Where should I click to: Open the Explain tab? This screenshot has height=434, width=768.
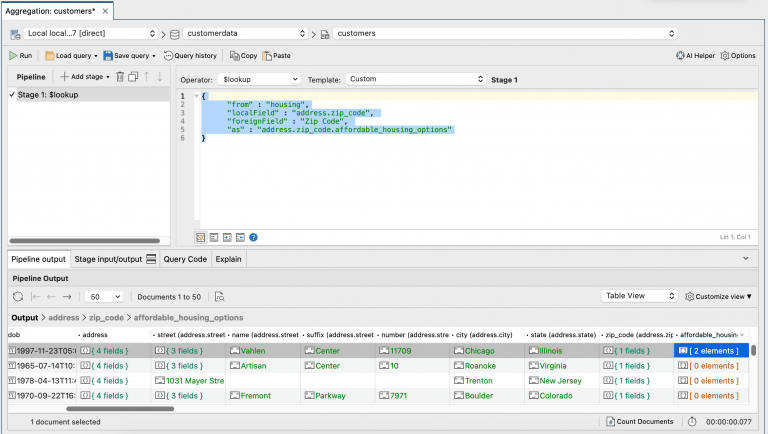tap(229, 259)
